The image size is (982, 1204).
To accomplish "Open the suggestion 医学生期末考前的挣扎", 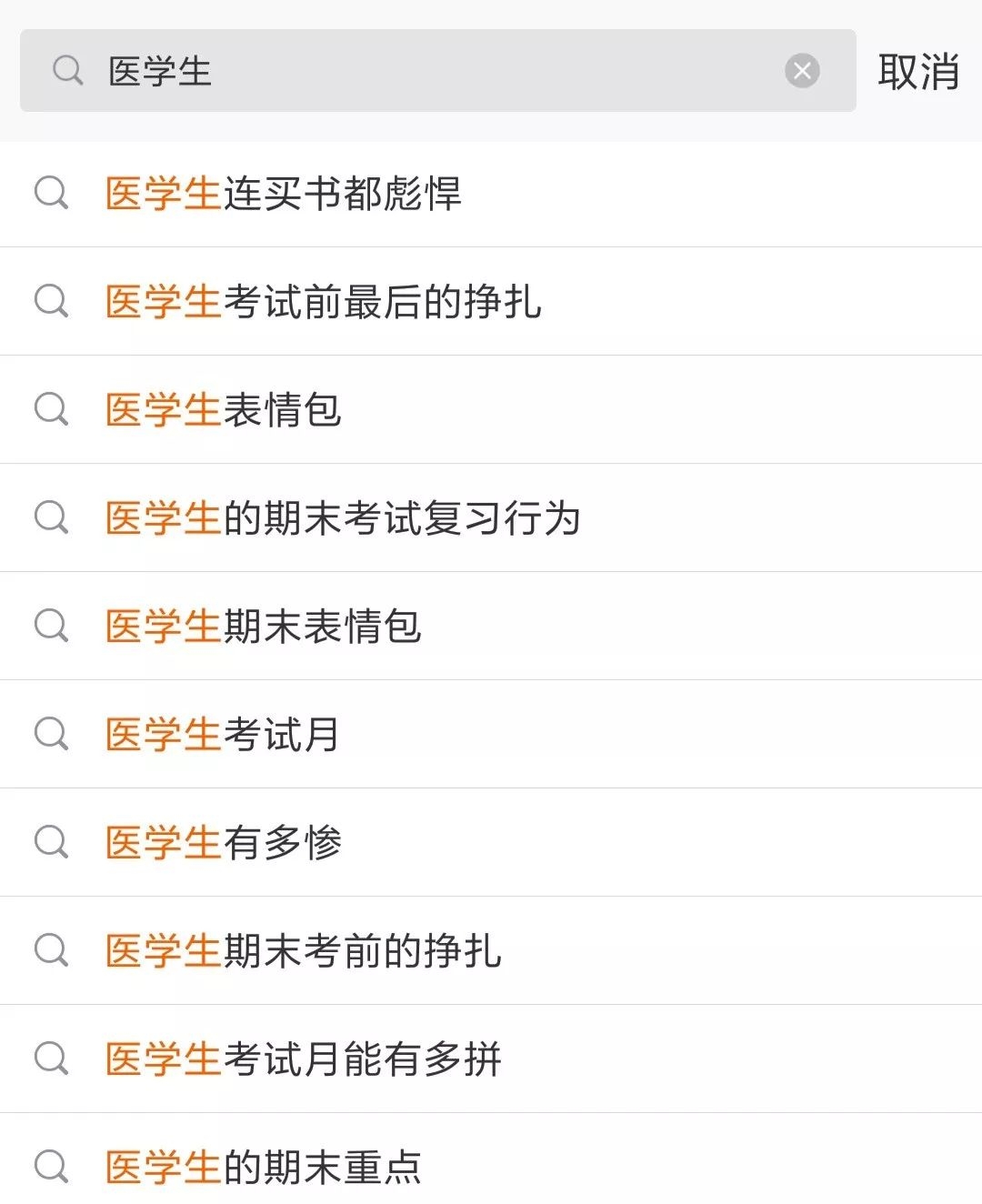I will (304, 951).
